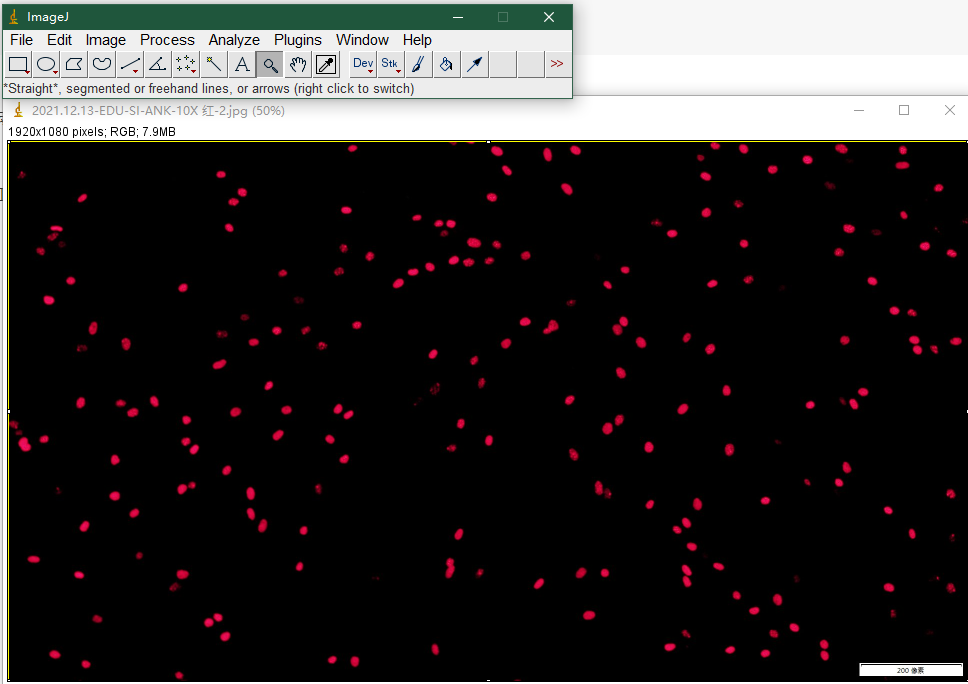Expand more tools with the >> button
This screenshot has width=968, height=684.
[x=557, y=64]
